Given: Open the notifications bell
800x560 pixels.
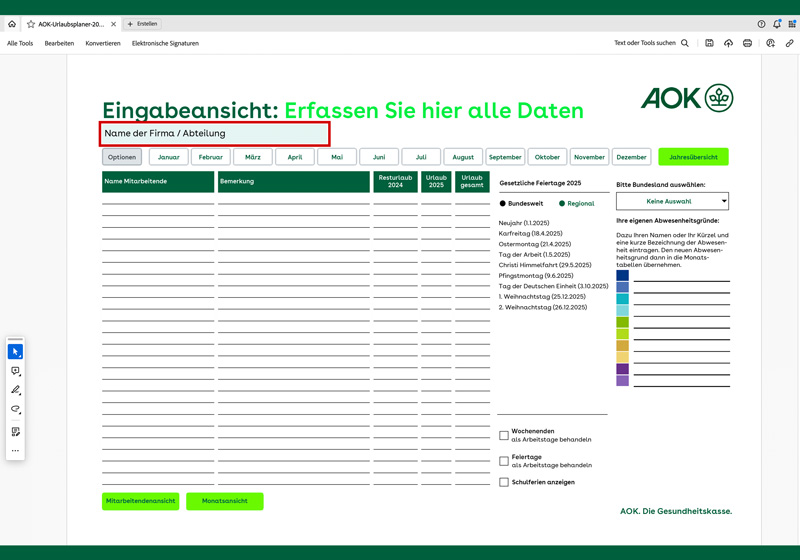Looking at the screenshot, I should click(x=777, y=24).
